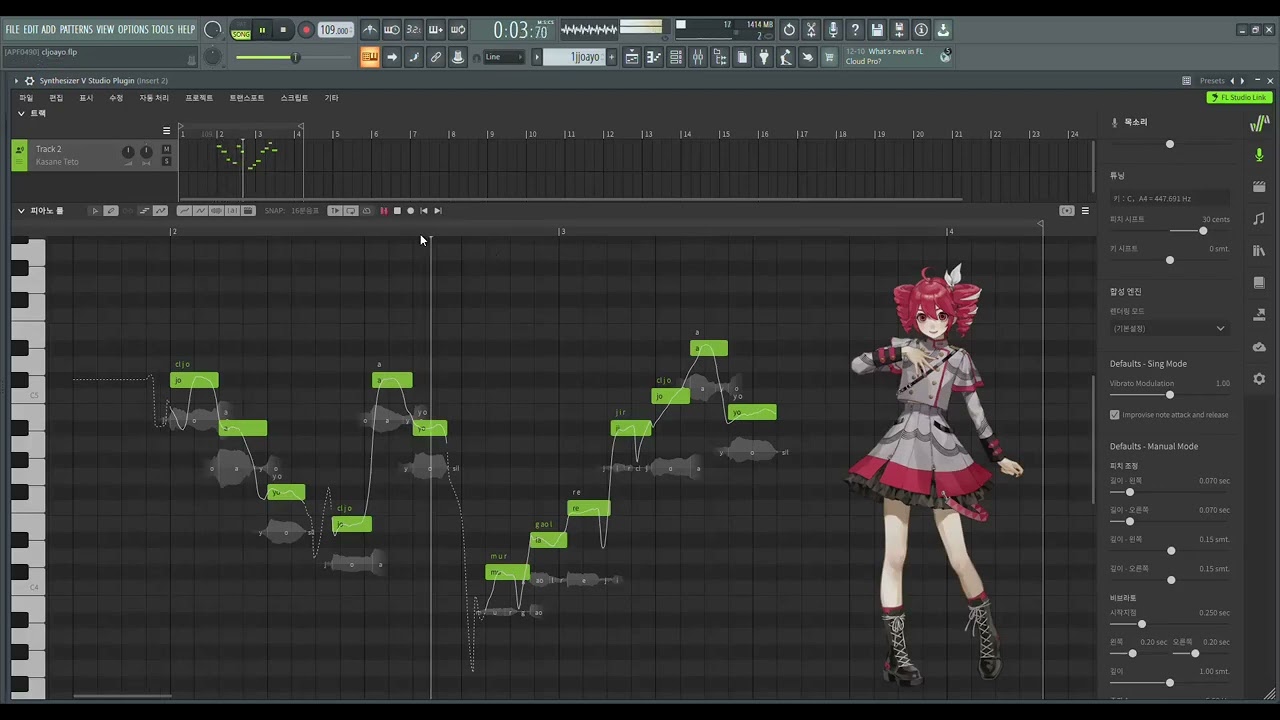Mute Track 2 with M button

[166, 150]
